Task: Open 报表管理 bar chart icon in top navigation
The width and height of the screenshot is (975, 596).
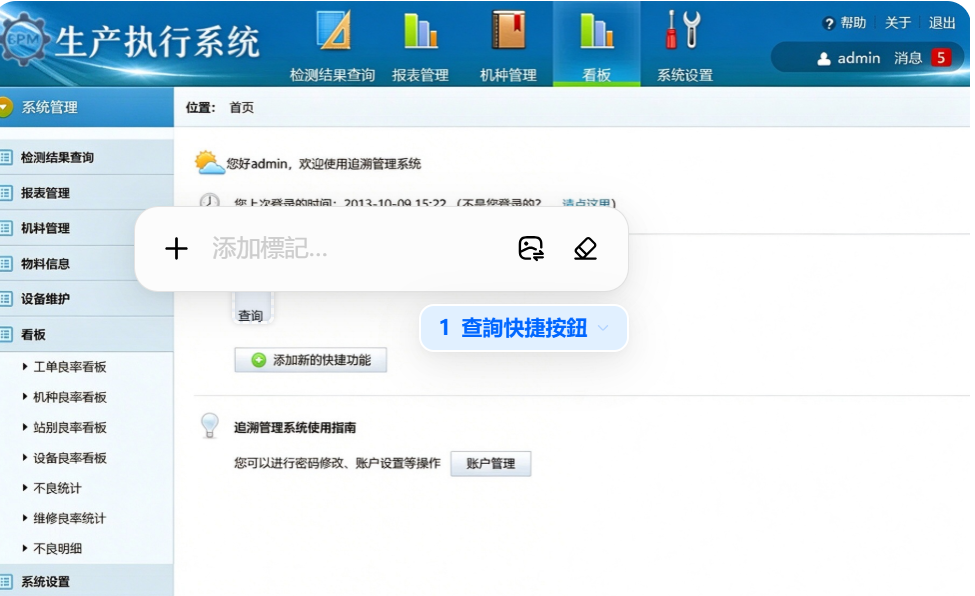Action: tap(421, 30)
